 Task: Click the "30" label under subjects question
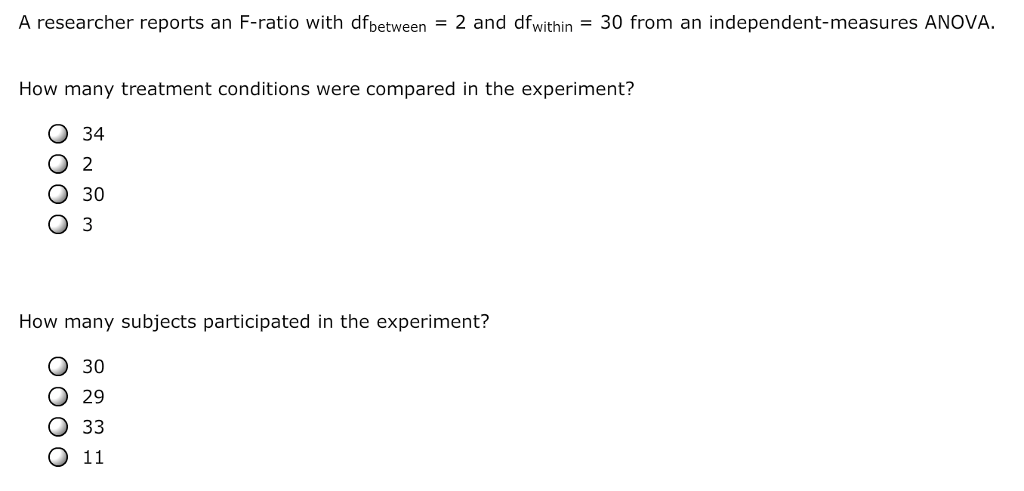tap(93, 366)
